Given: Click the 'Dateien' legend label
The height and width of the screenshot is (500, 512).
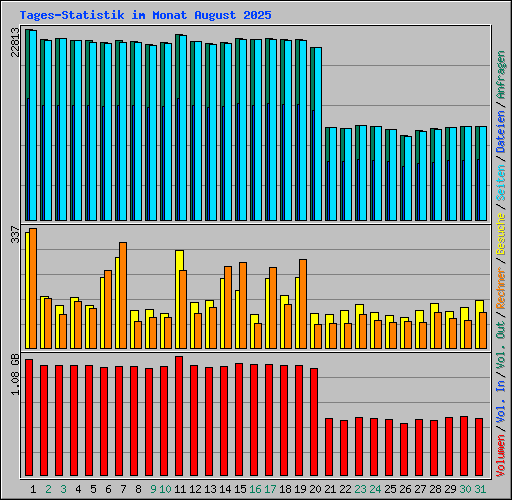Looking at the screenshot, I should click(501, 131).
